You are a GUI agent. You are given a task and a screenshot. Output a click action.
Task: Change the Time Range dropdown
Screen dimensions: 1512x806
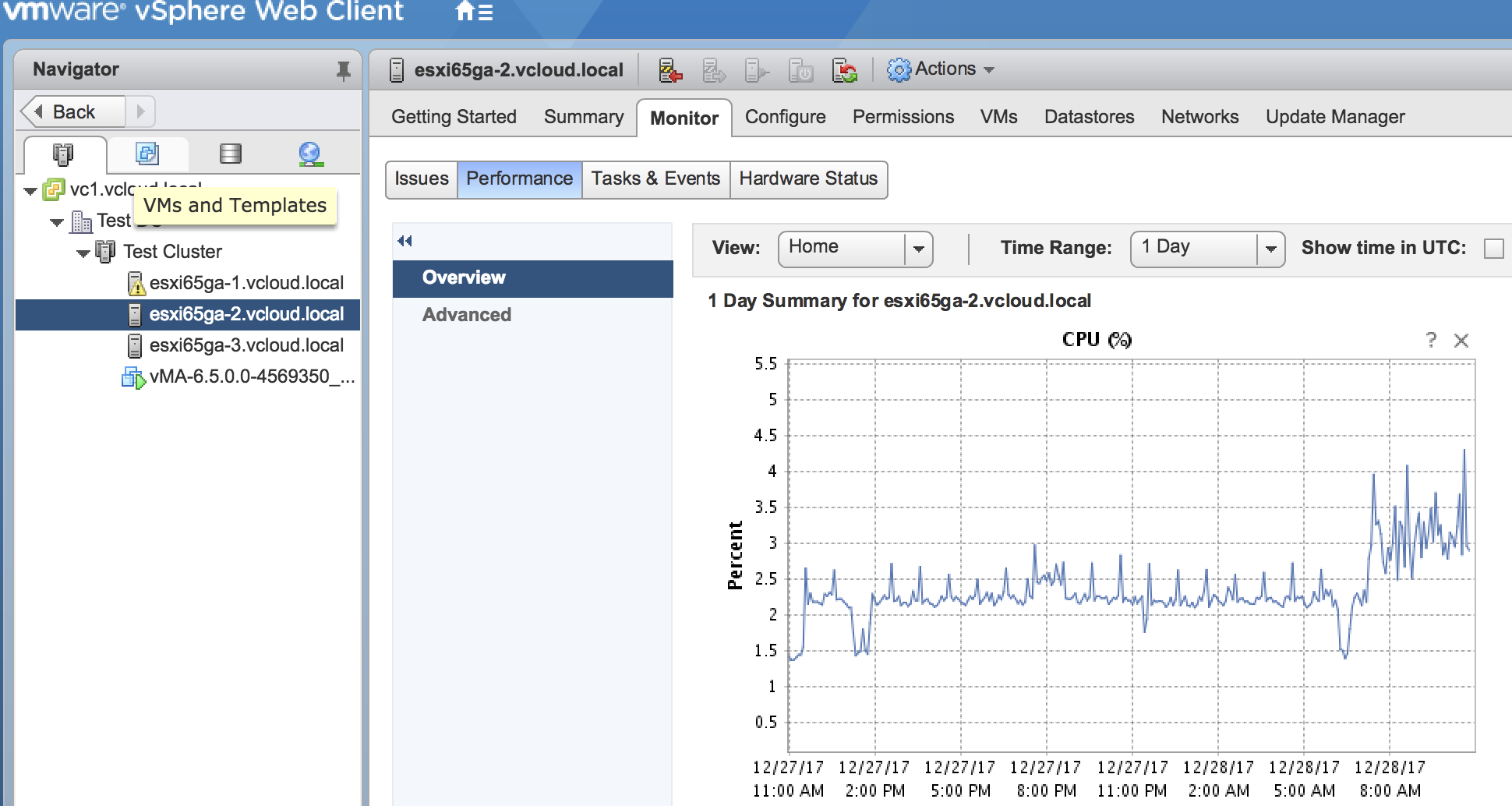1206,248
